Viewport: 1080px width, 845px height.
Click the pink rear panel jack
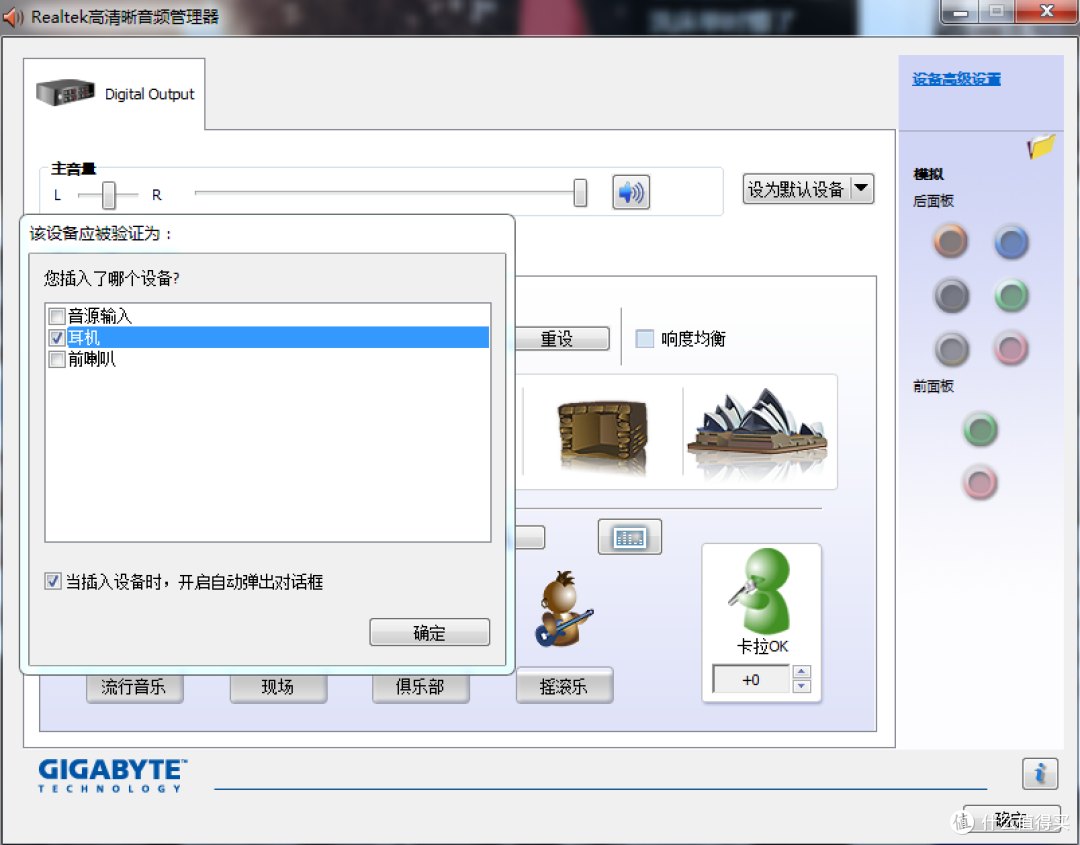point(1011,348)
